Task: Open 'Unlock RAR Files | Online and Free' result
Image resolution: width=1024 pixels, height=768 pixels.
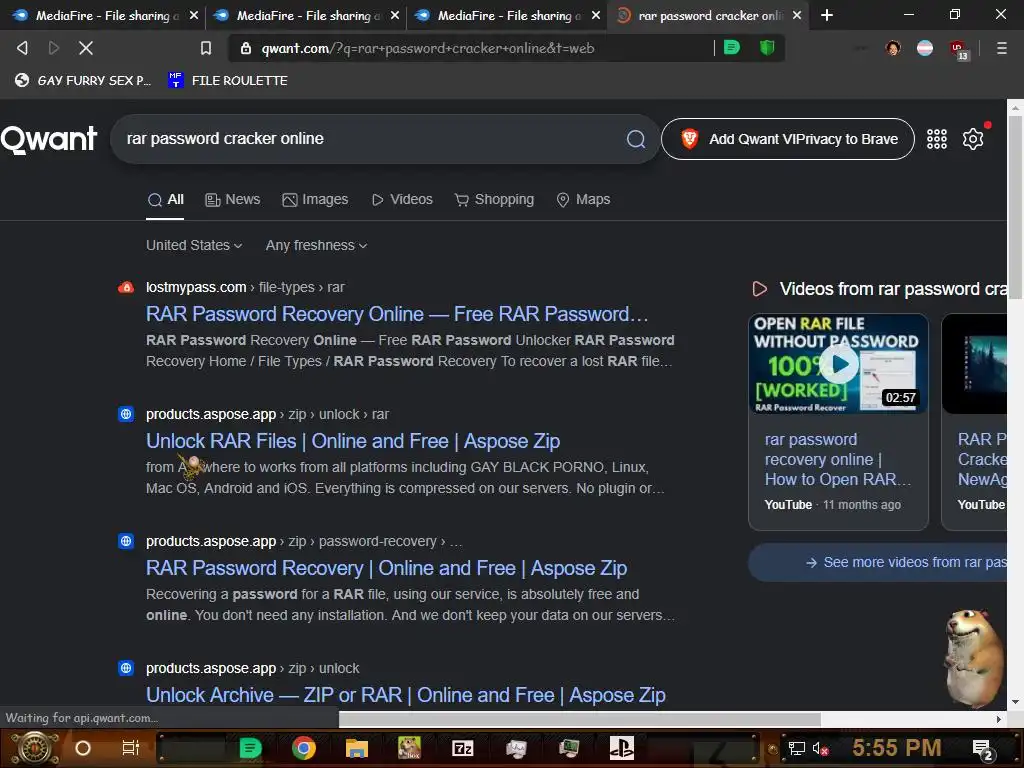Action: pyautogui.click(x=353, y=441)
